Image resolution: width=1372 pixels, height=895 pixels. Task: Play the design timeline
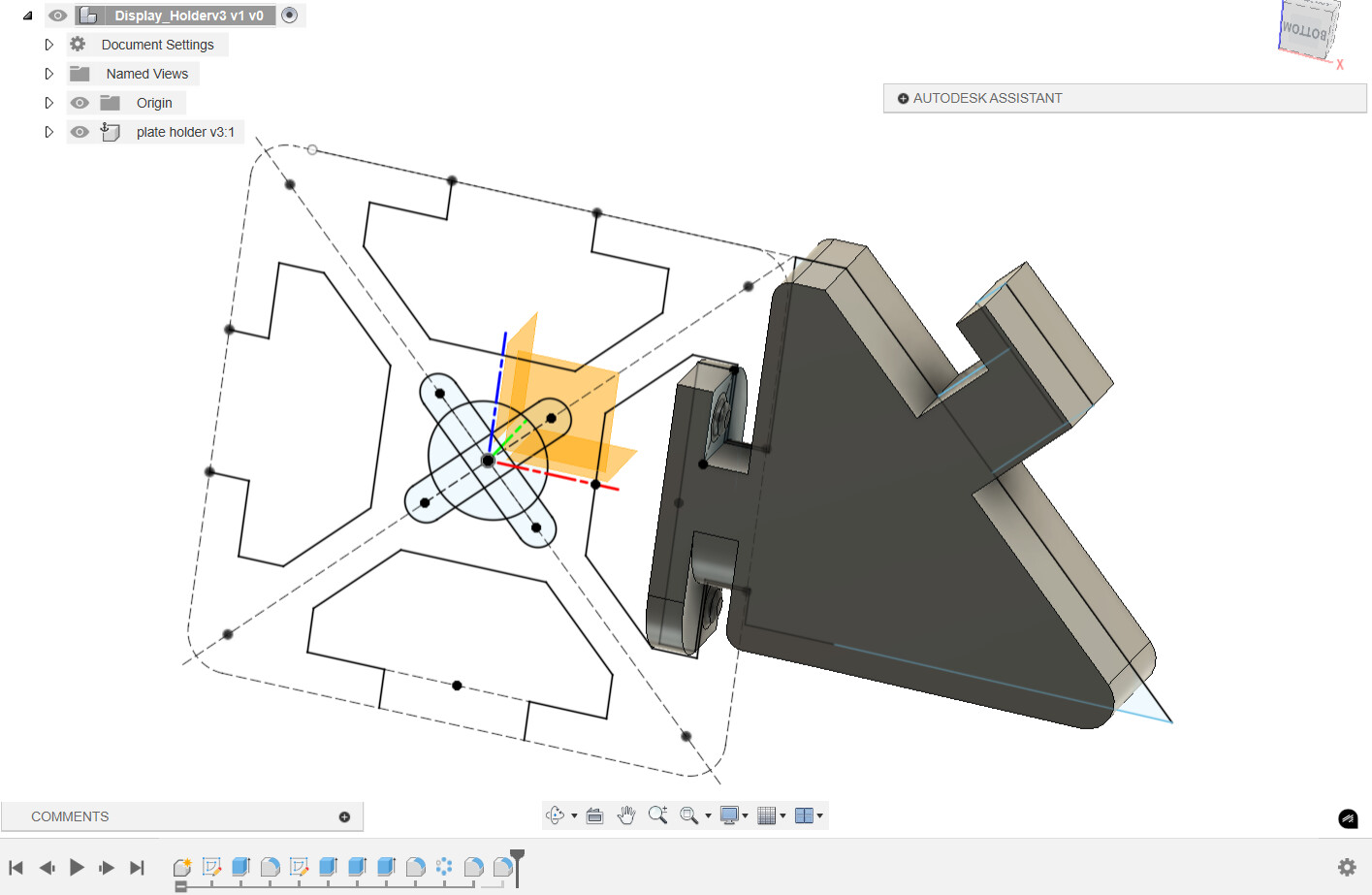click(x=77, y=868)
